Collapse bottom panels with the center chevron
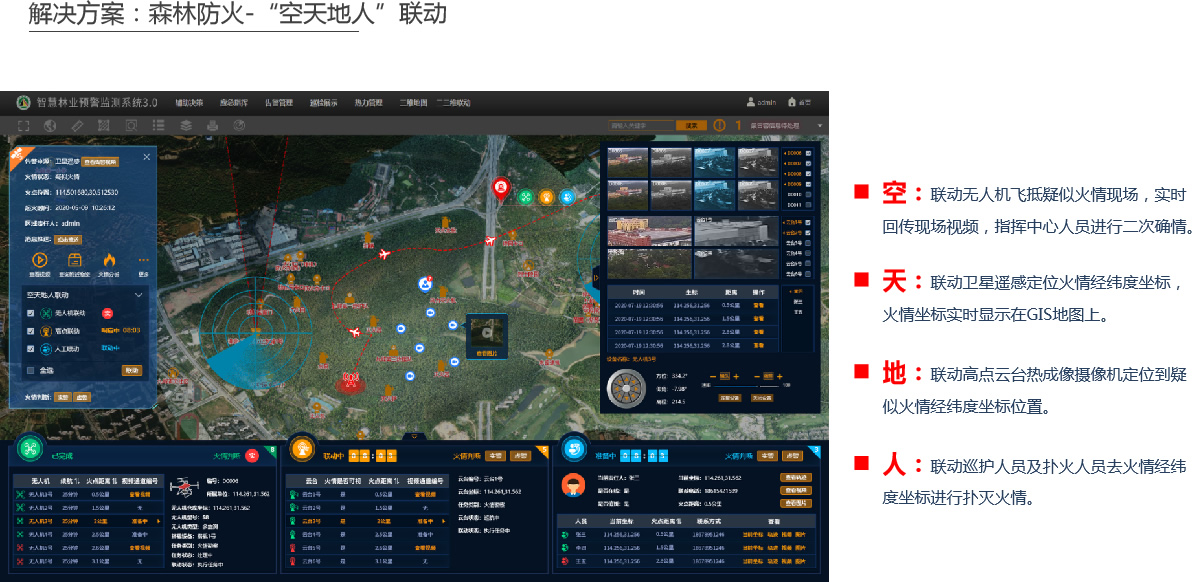This screenshot has height=582, width=1192. tap(415, 436)
